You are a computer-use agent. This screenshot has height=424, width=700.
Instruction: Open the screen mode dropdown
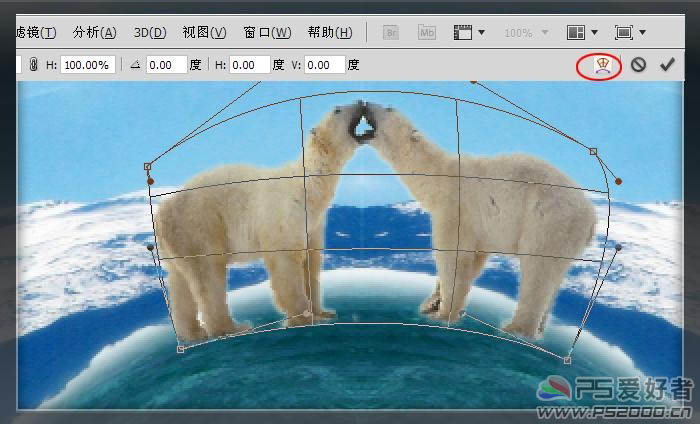coord(631,33)
